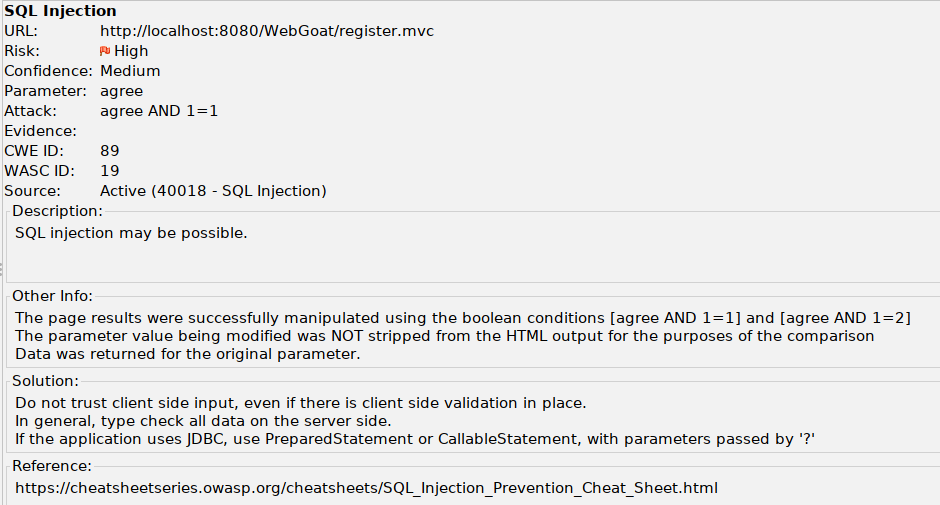This screenshot has height=505, width=940.
Task: Click the WASC ID value 19
Action: [109, 171]
